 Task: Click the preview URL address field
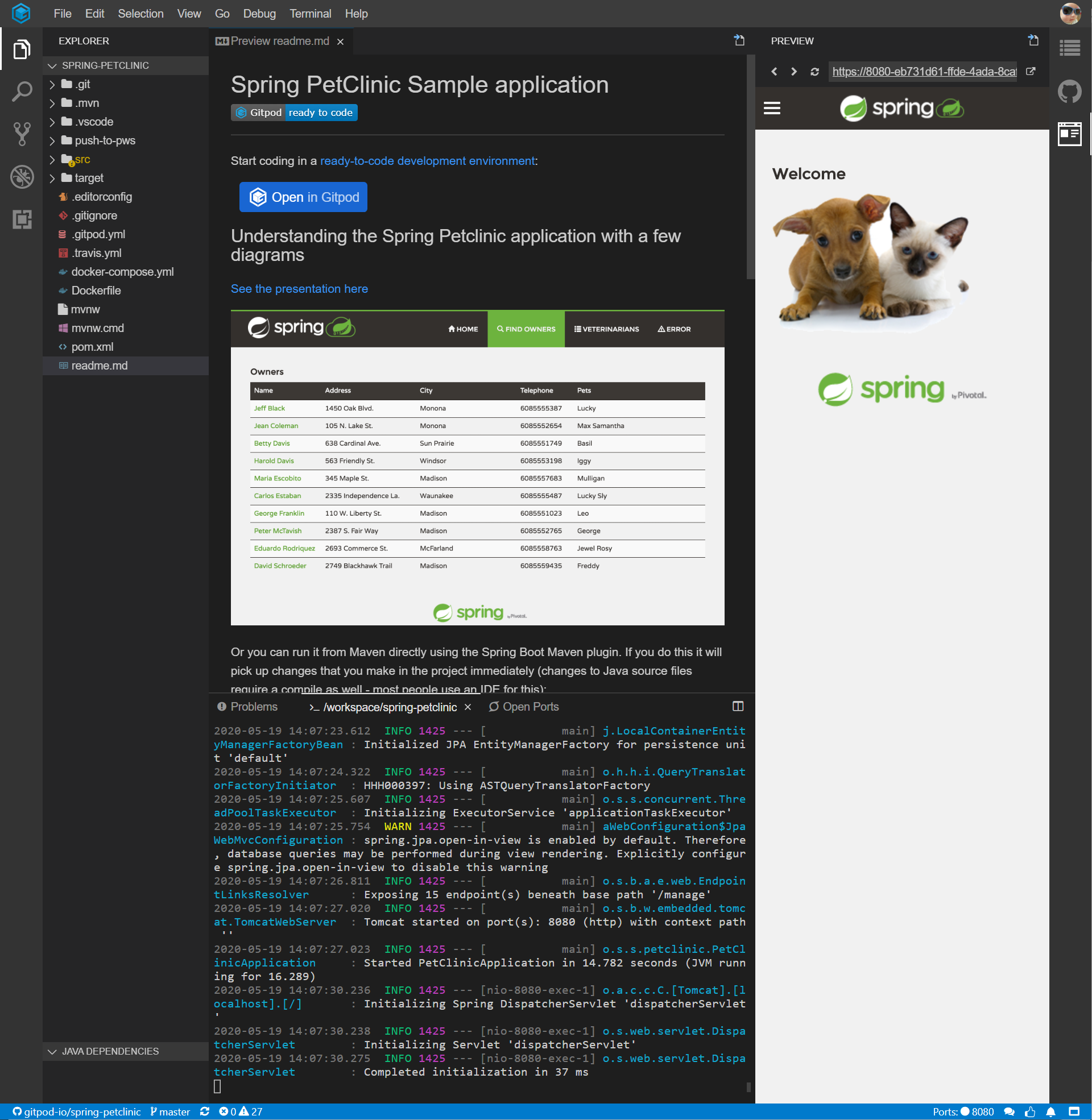923,72
